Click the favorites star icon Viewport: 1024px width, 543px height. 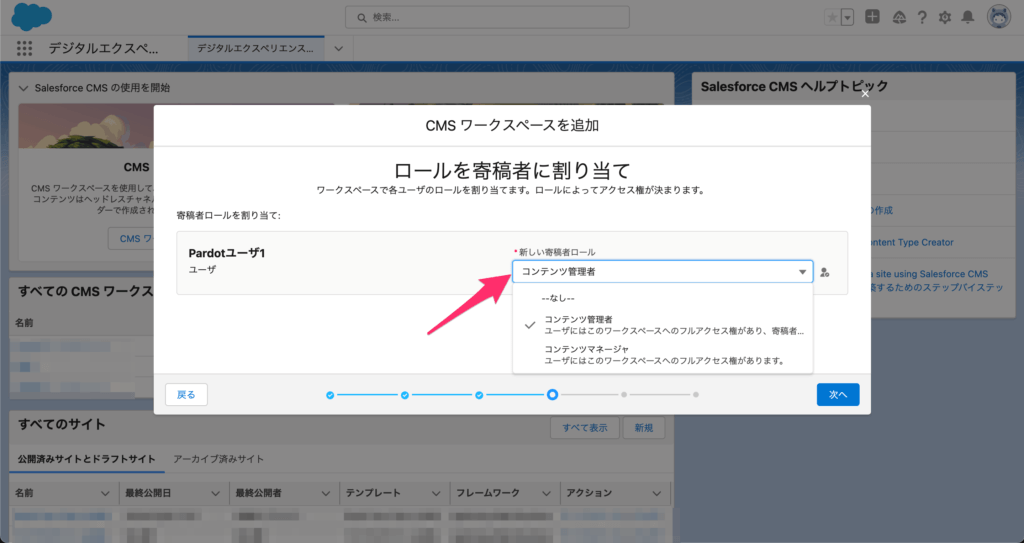832,18
